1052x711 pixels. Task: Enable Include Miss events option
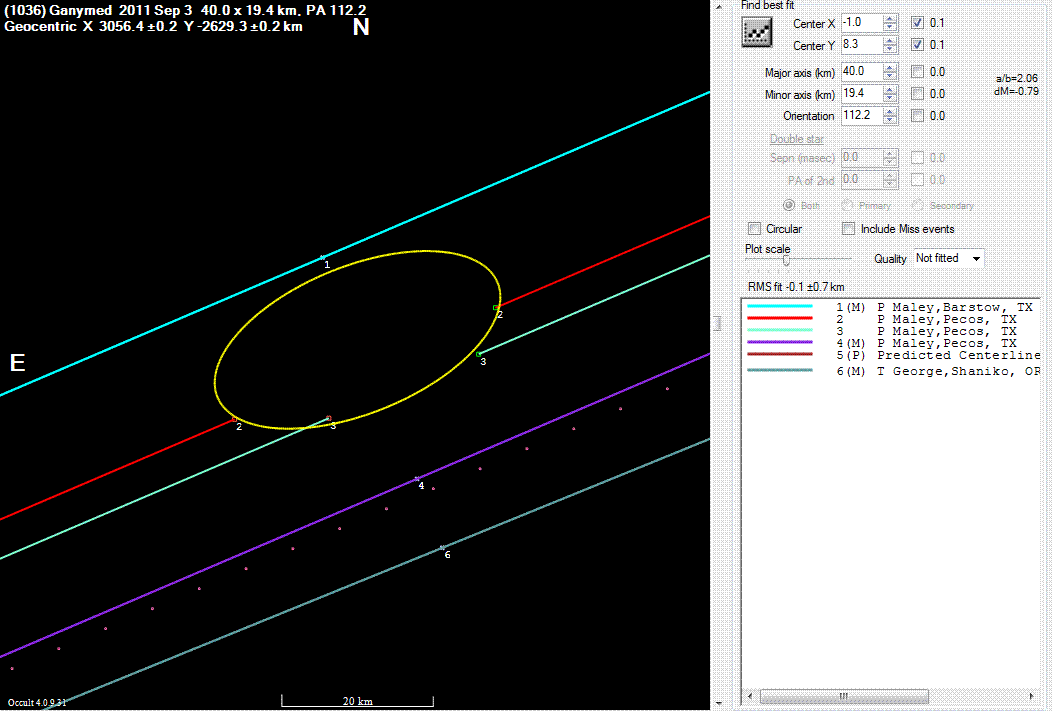849,229
